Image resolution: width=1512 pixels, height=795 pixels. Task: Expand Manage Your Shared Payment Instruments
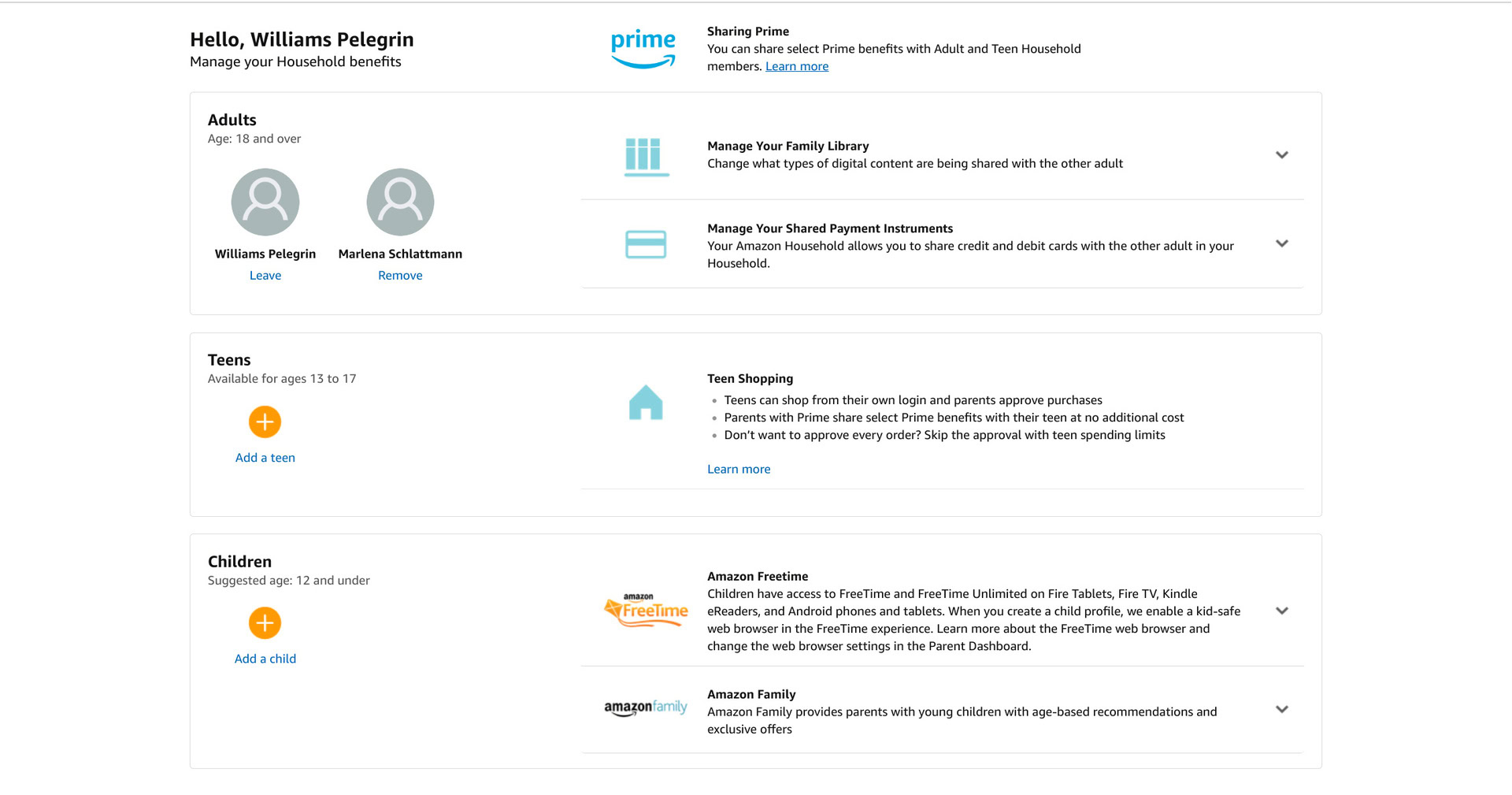(x=1281, y=244)
